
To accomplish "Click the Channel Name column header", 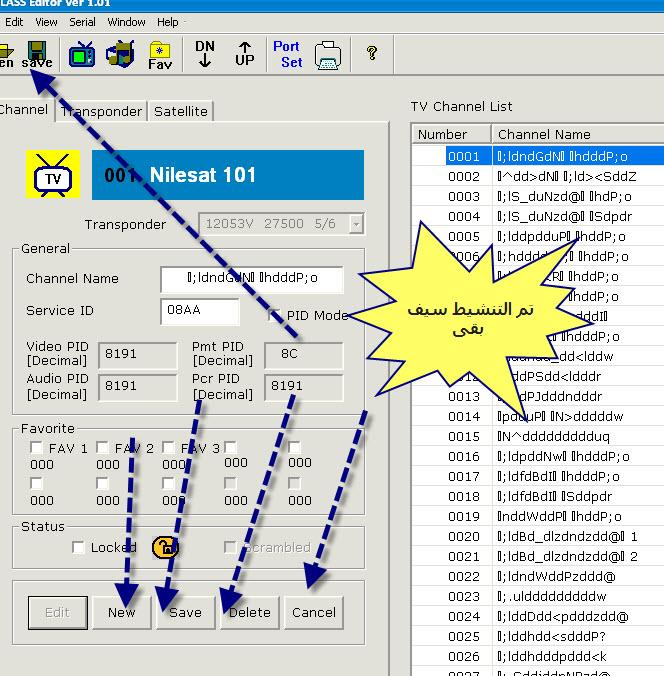I will [x=578, y=134].
